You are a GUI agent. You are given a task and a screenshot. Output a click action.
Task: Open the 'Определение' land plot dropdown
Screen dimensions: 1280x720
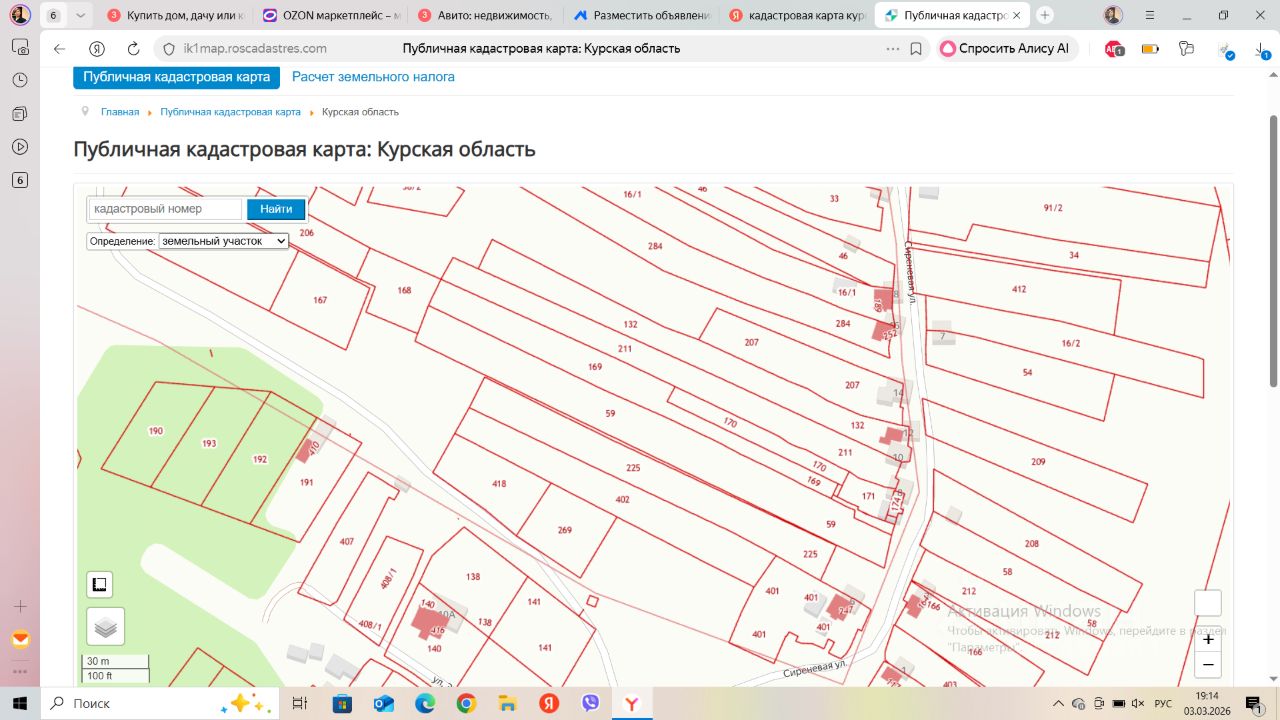[x=223, y=241]
